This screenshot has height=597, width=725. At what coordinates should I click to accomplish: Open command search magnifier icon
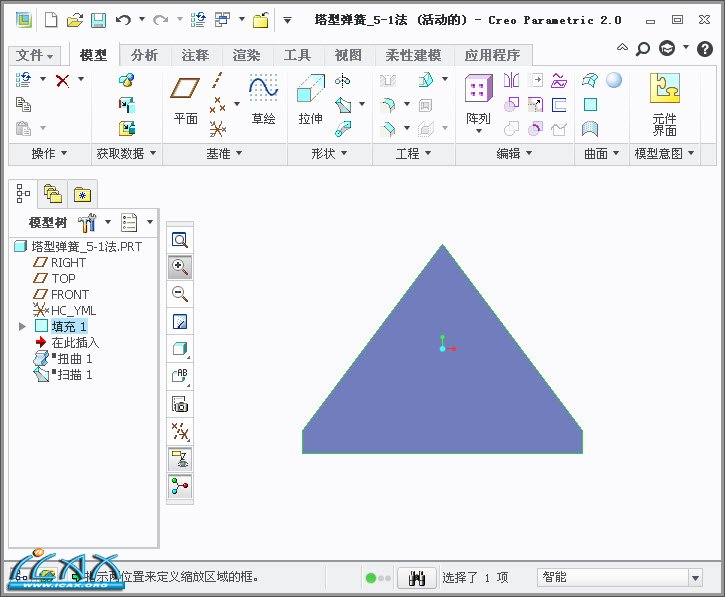[643, 49]
